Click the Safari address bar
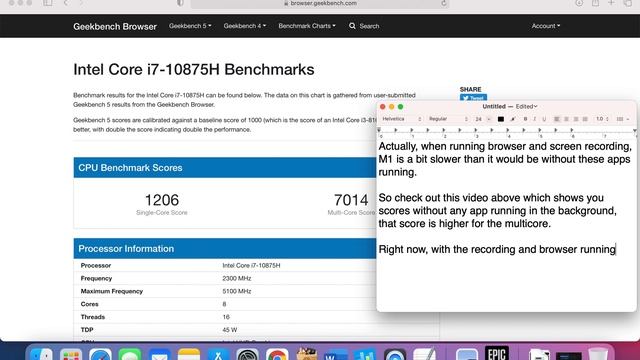 tap(320, 3)
